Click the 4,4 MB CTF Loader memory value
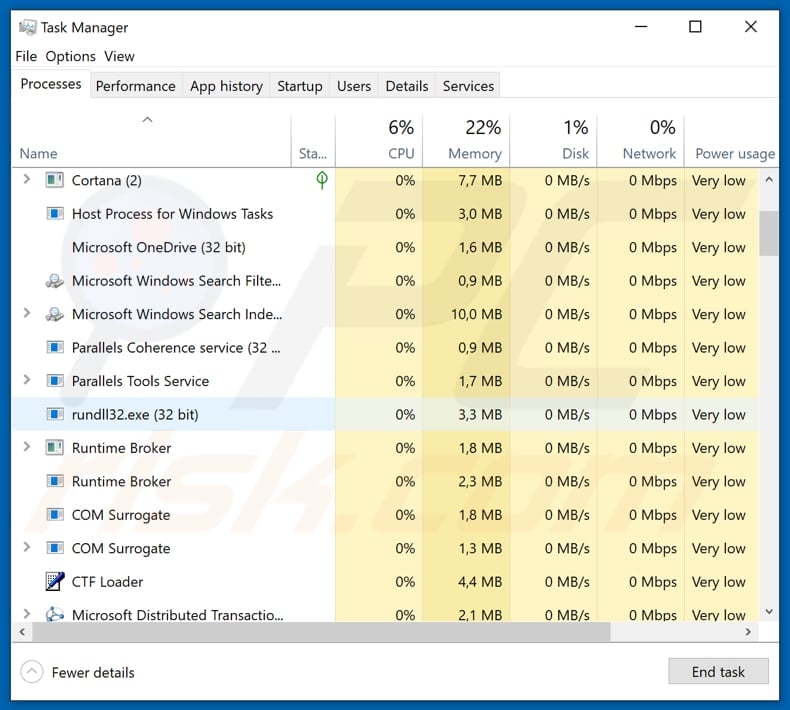This screenshot has height=710, width=790. click(480, 582)
